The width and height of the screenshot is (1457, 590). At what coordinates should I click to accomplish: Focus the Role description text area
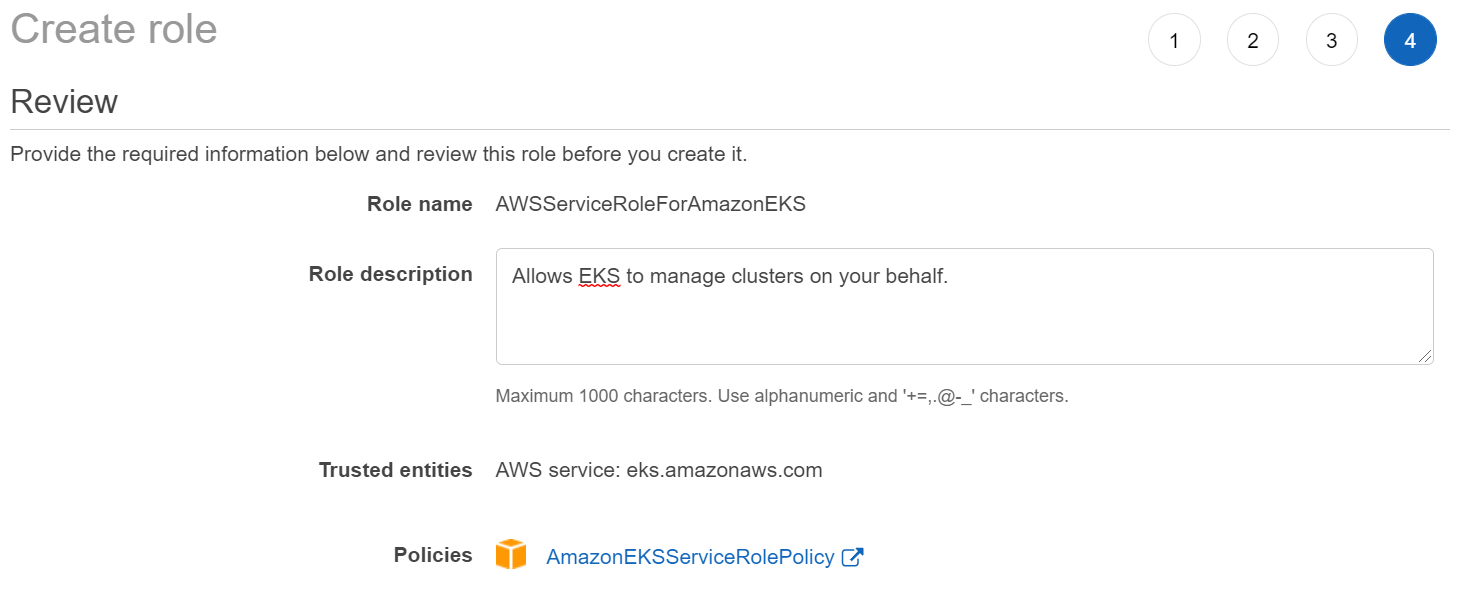point(964,320)
